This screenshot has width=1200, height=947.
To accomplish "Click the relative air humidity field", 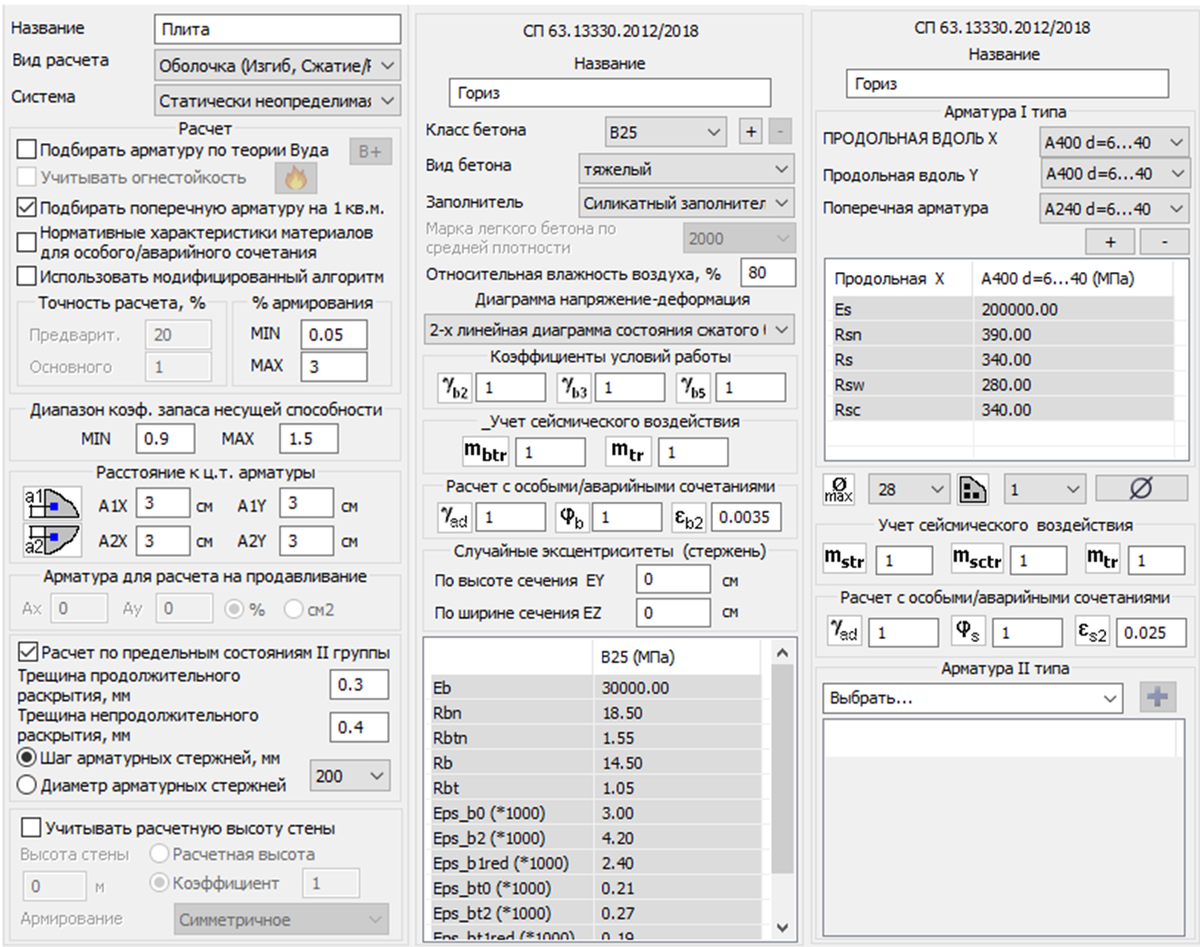I will [768, 273].
